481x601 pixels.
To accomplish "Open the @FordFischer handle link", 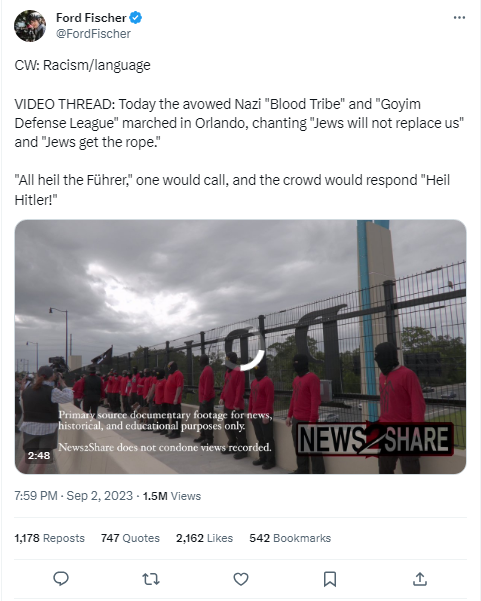I will pyautogui.click(x=93, y=34).
